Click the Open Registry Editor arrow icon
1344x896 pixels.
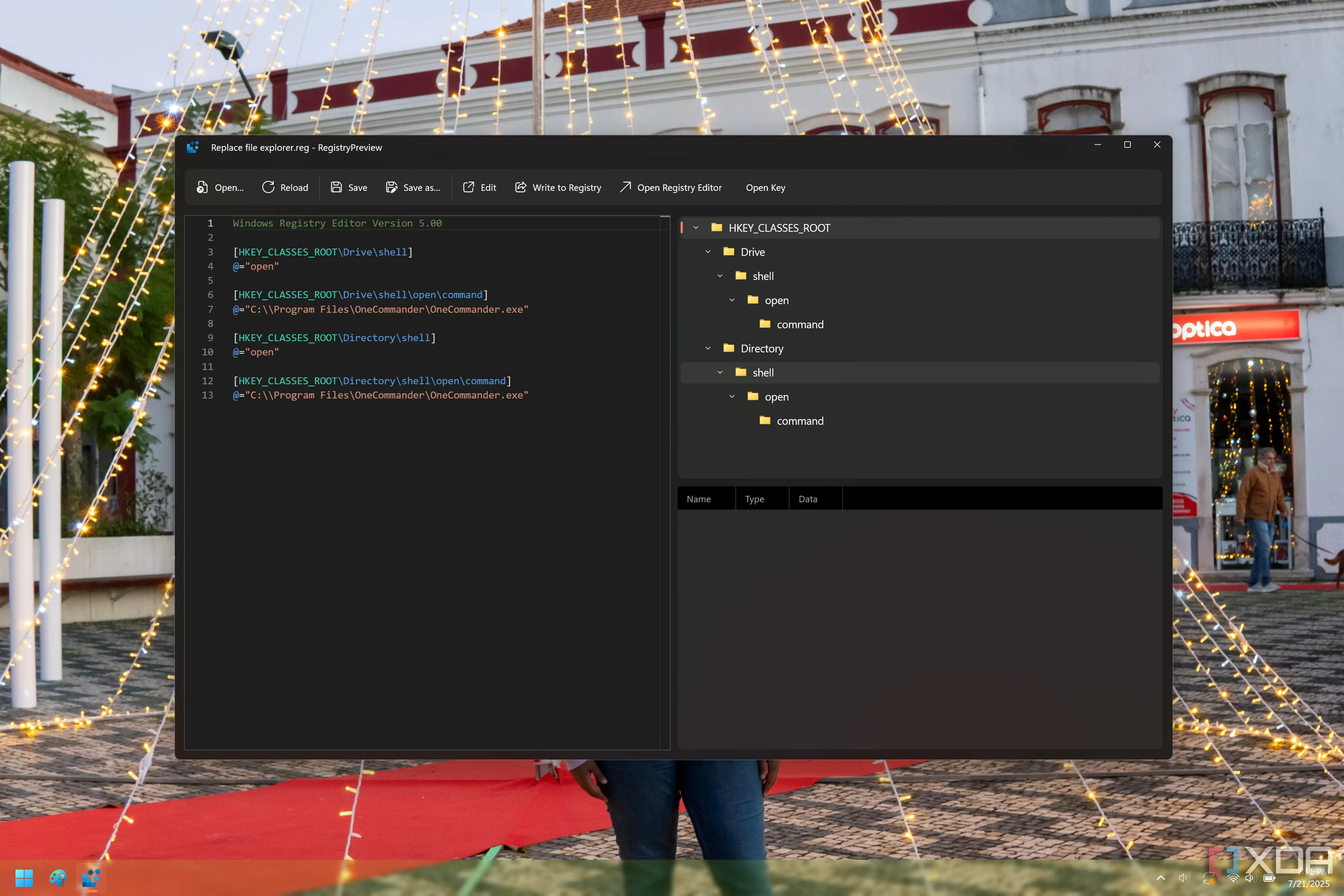point(626,187)
